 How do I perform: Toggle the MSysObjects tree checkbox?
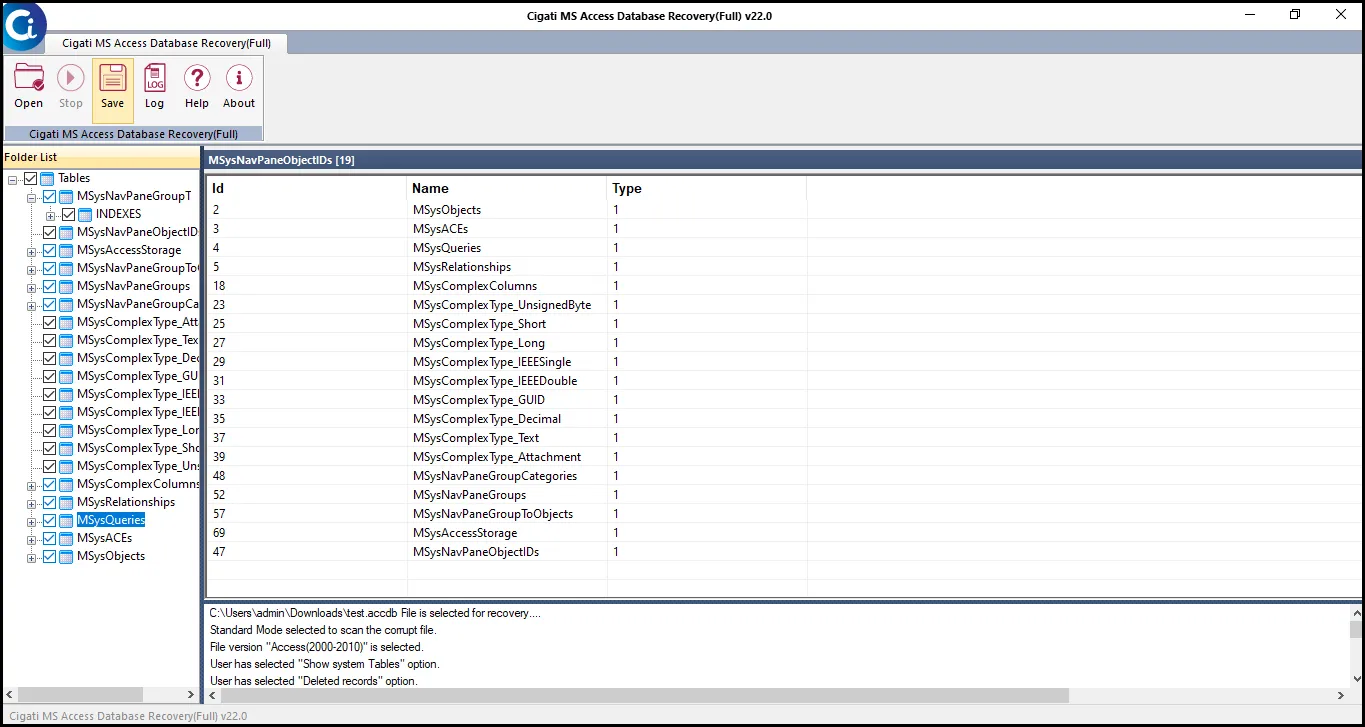coord(49,556)
